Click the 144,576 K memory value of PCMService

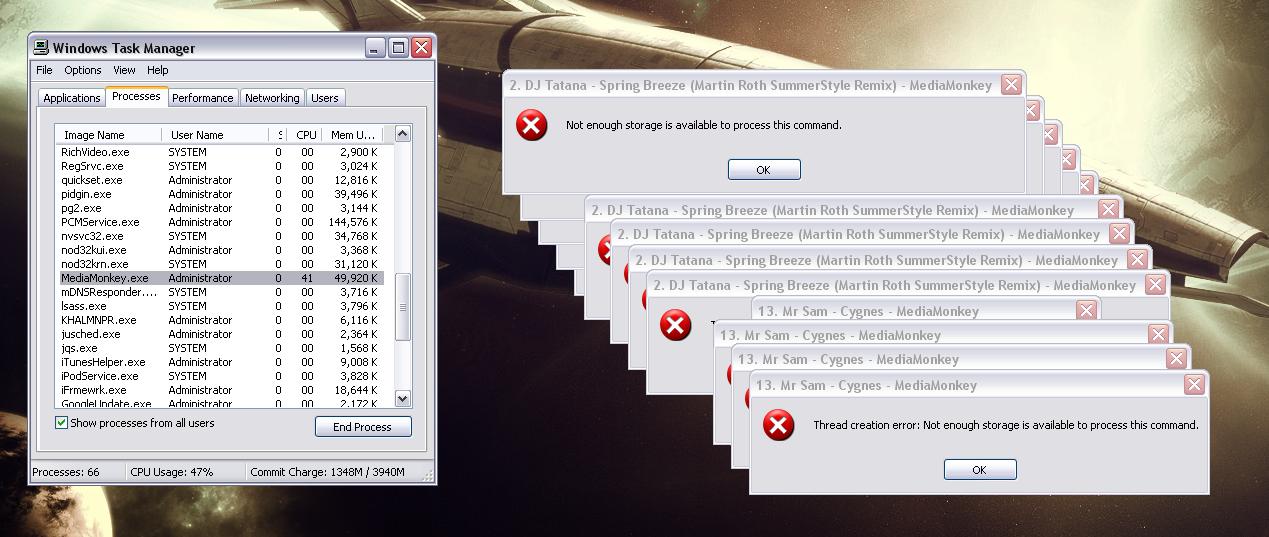pyautogui.click(x=352, y=222)
